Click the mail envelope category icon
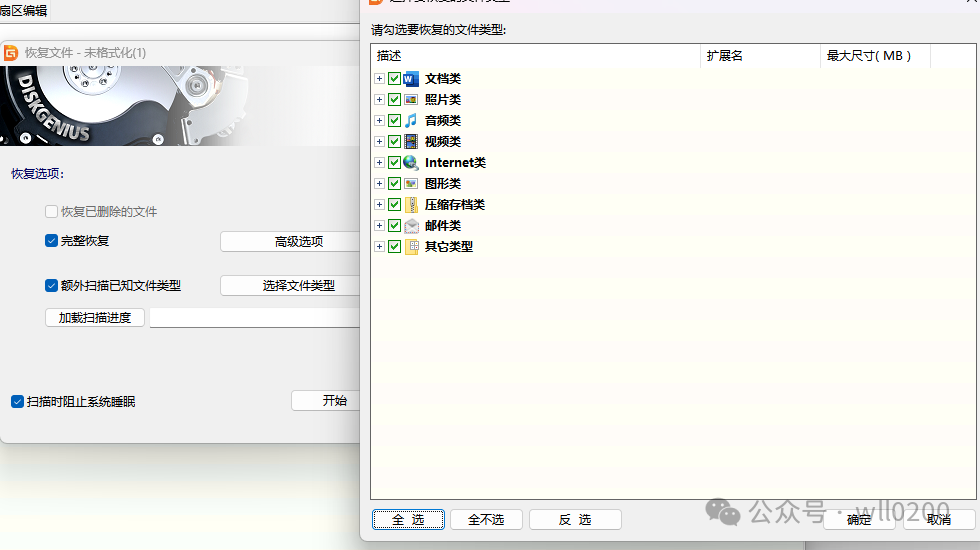980x550 pixels. coord(411,226)
